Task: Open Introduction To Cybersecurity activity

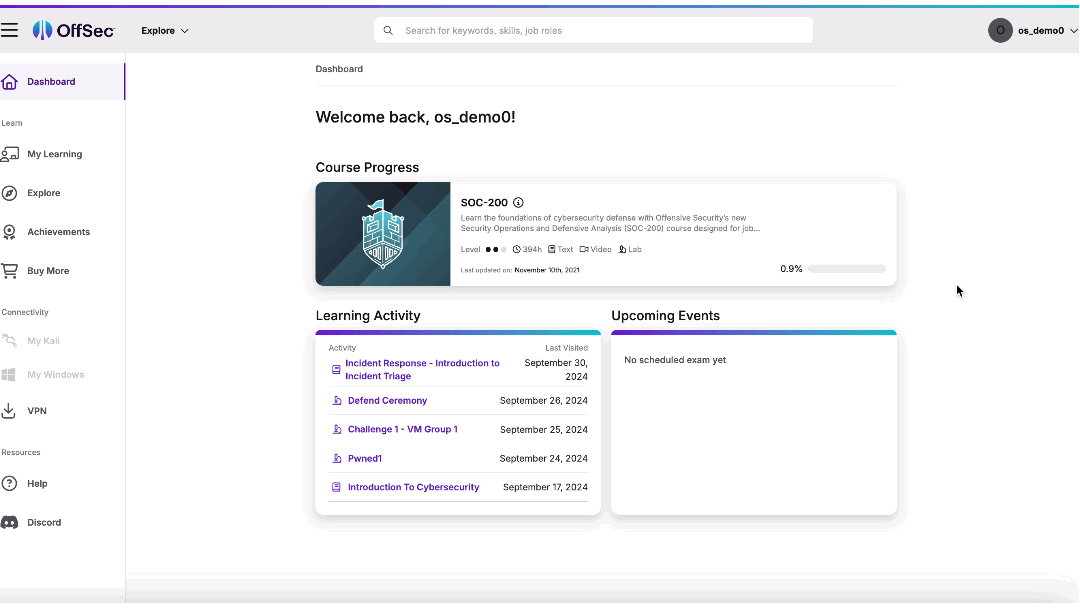Action: point(413,487)
